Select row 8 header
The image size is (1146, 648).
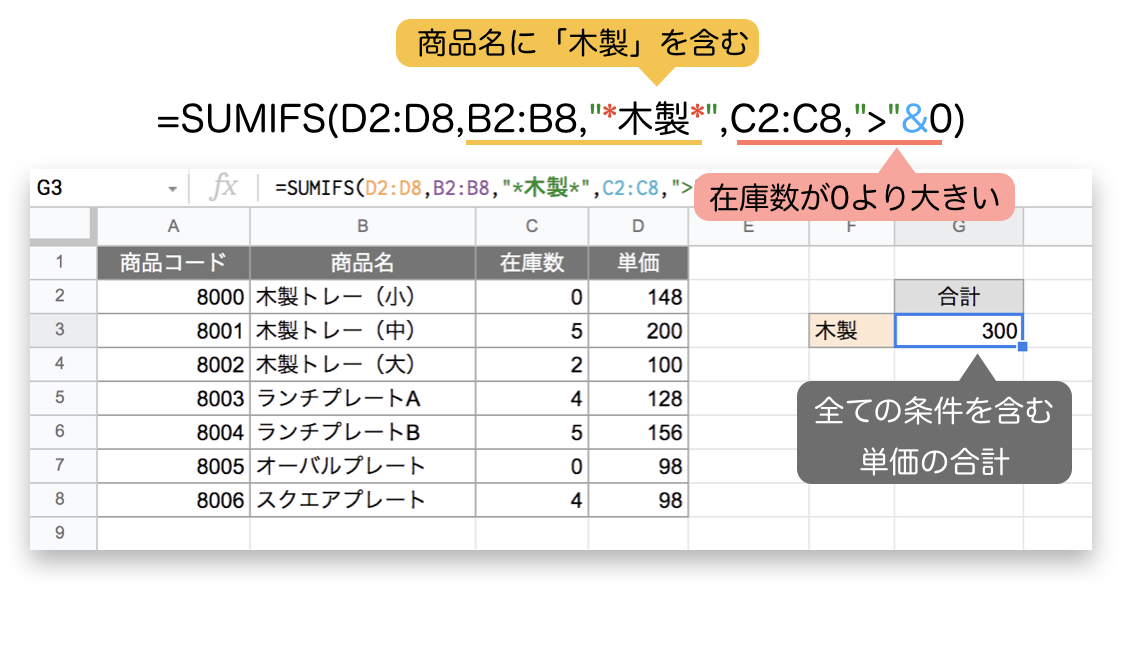pyautogui.click(x=60, y=499)
